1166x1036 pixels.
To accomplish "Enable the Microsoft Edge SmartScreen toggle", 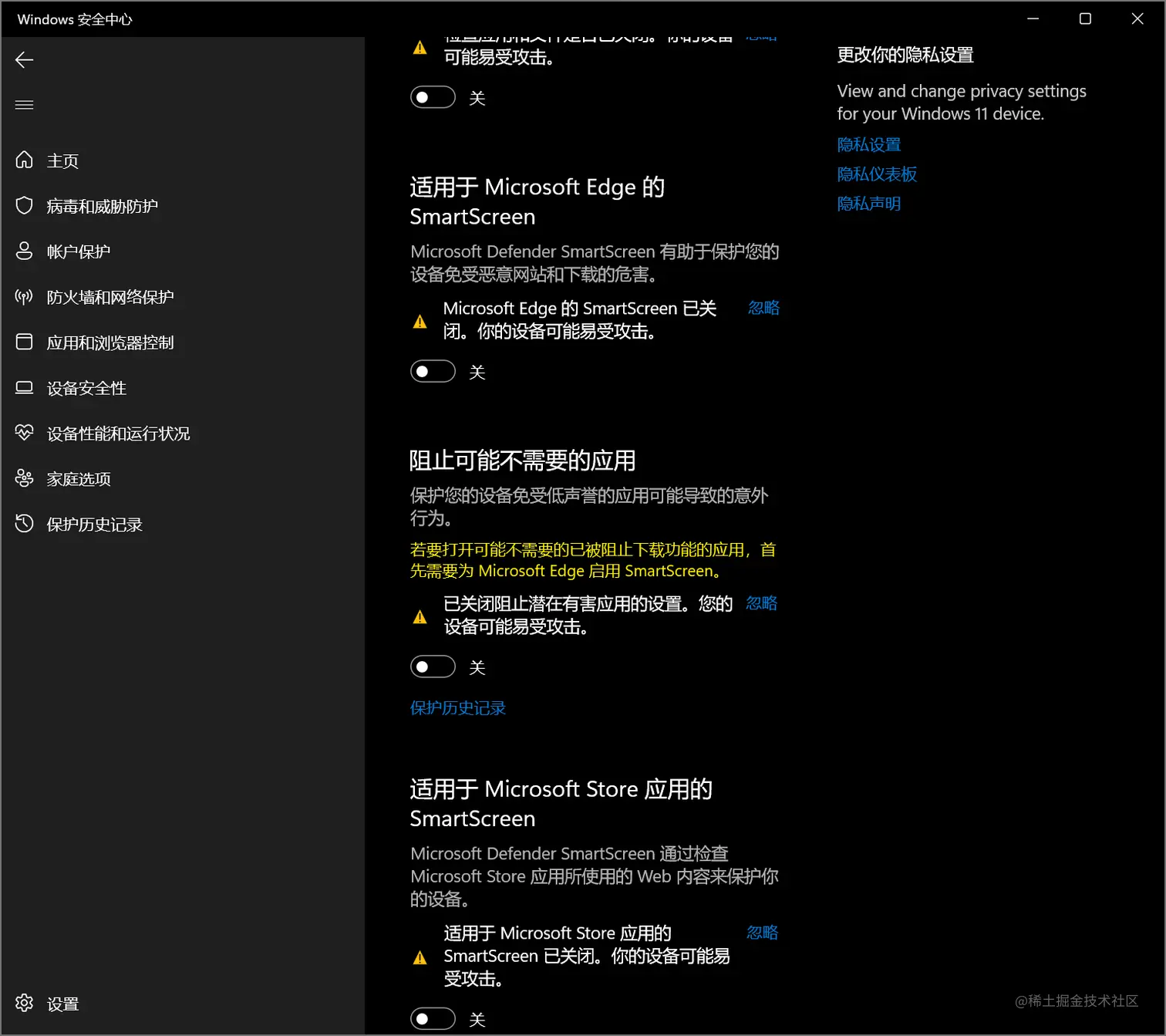I will coord(433,372).
